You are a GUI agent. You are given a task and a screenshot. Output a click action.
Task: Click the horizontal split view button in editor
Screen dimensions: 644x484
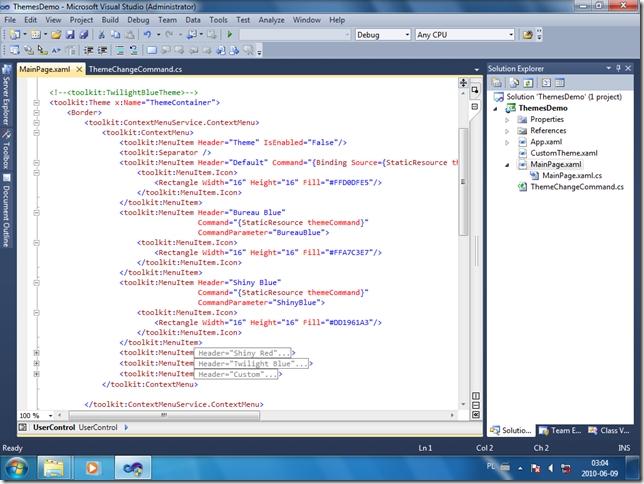(476, 405)
